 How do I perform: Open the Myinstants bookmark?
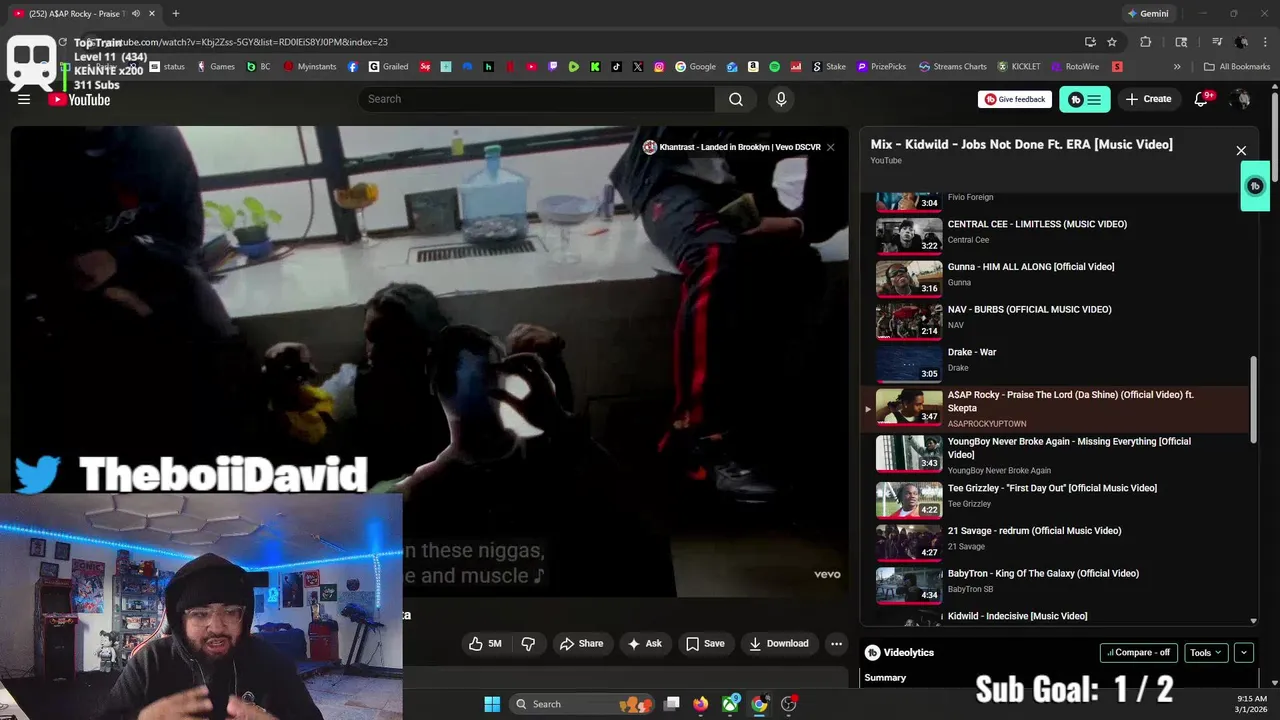pyautogui.click(x=310, y=67)
